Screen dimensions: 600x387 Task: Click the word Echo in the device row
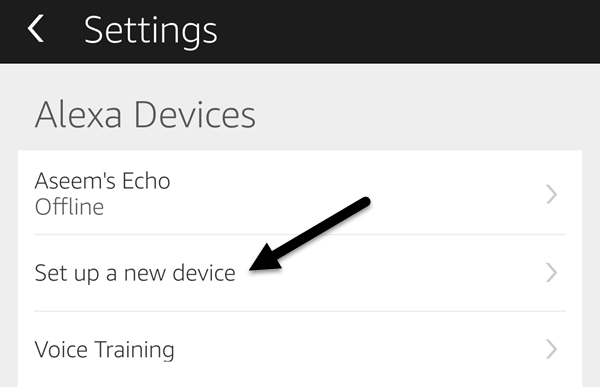pos(146,181)
